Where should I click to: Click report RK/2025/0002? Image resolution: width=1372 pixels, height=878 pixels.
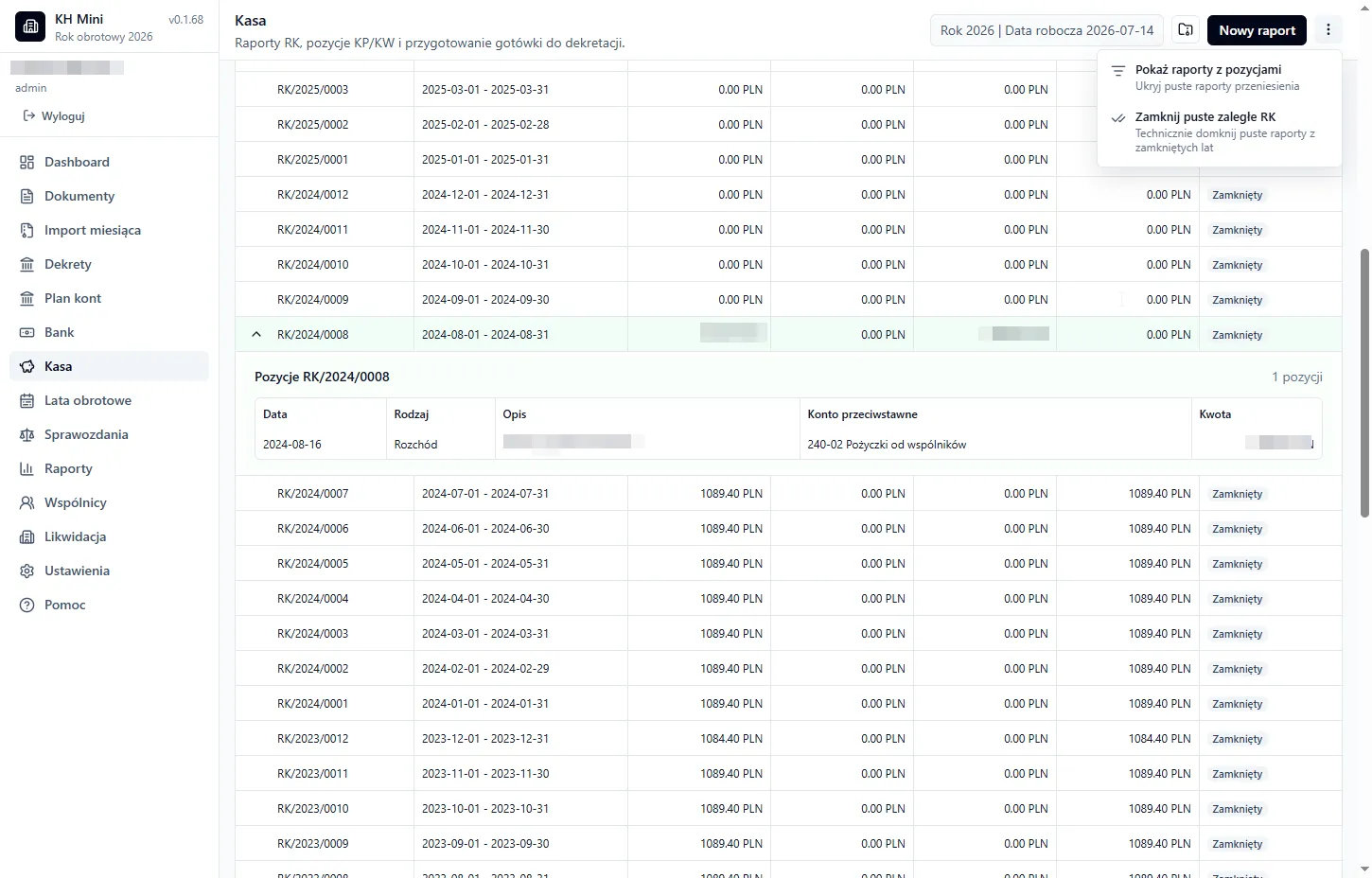(312, 124)
